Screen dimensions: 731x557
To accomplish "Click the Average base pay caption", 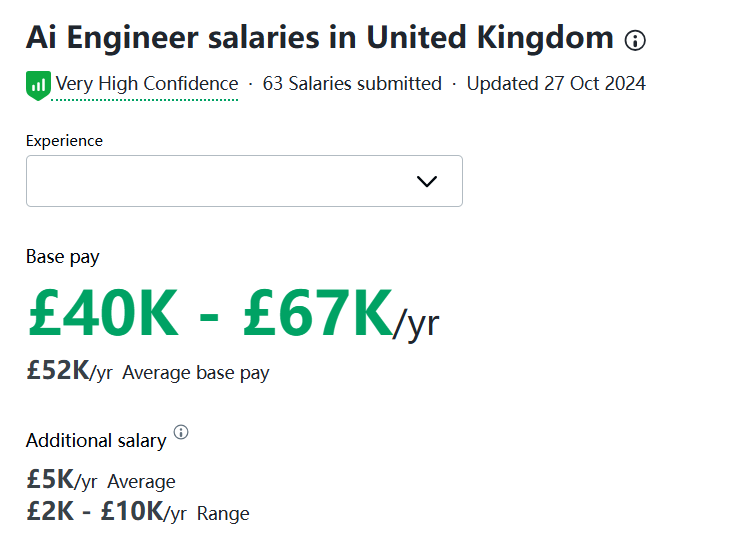I will pyautogui.click(x=196, y=373).
